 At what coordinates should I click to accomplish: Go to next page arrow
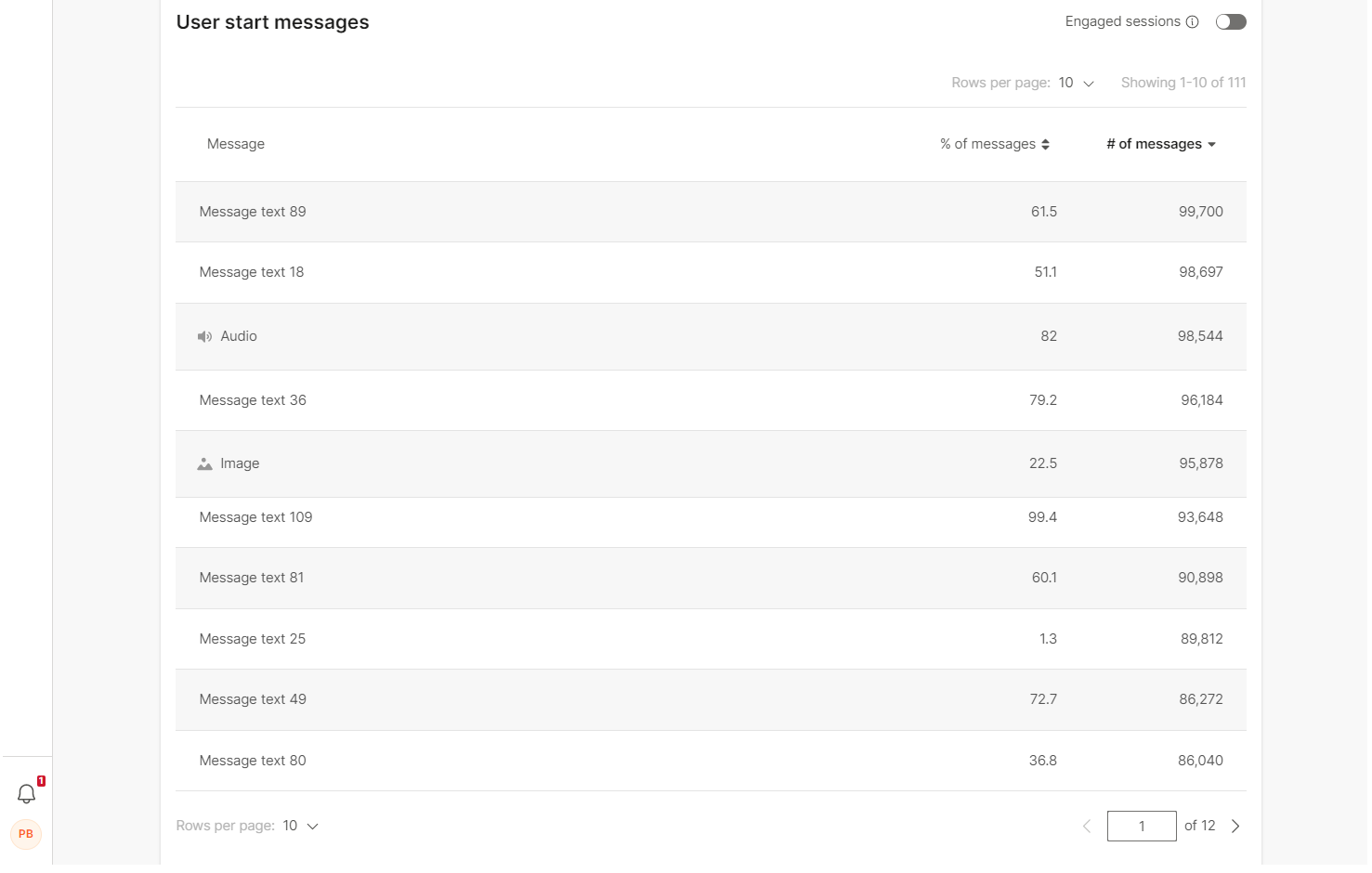tap(1235, 827)
